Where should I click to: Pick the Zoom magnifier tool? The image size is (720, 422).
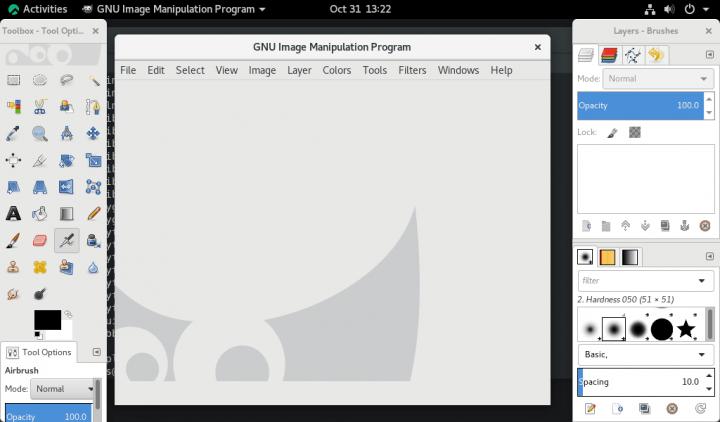(x=40, y=133)
